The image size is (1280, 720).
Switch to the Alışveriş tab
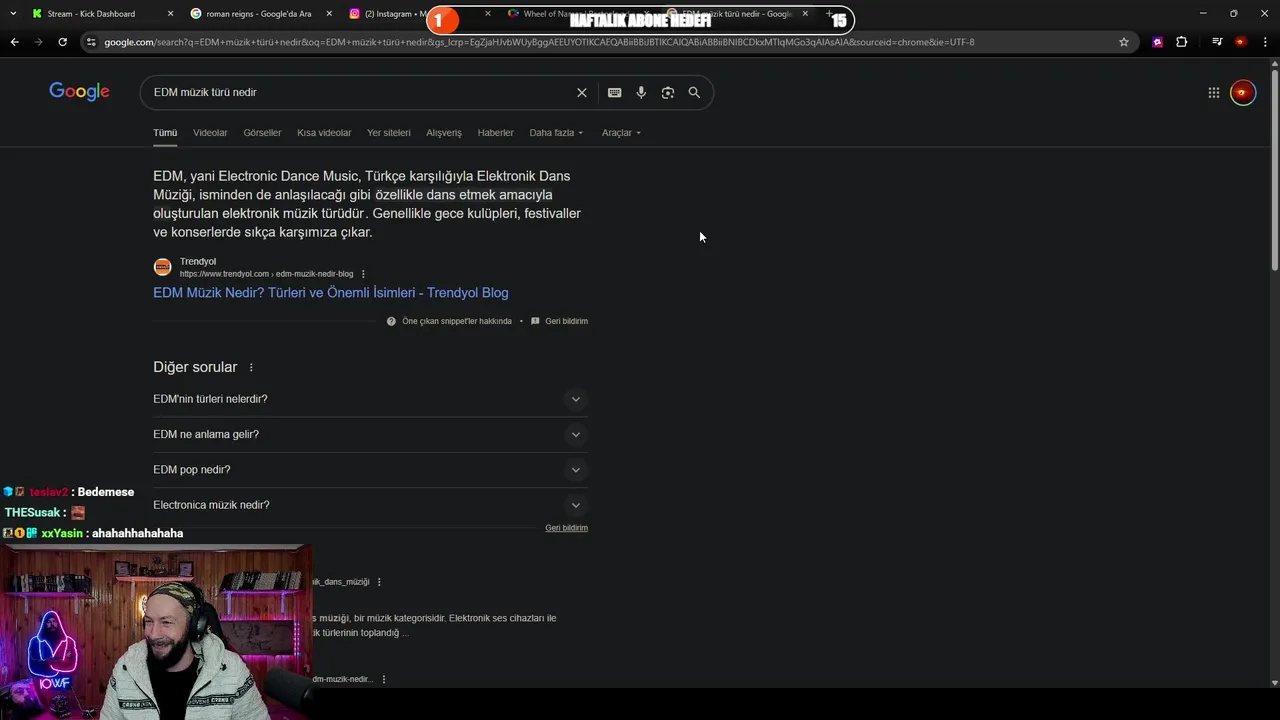(444, 133)
